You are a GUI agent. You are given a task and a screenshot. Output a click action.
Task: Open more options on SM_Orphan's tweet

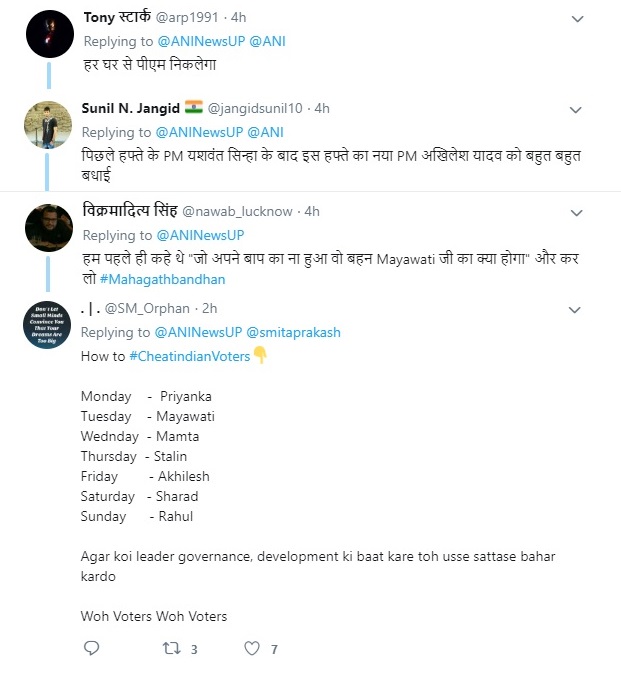pos(577,310)
